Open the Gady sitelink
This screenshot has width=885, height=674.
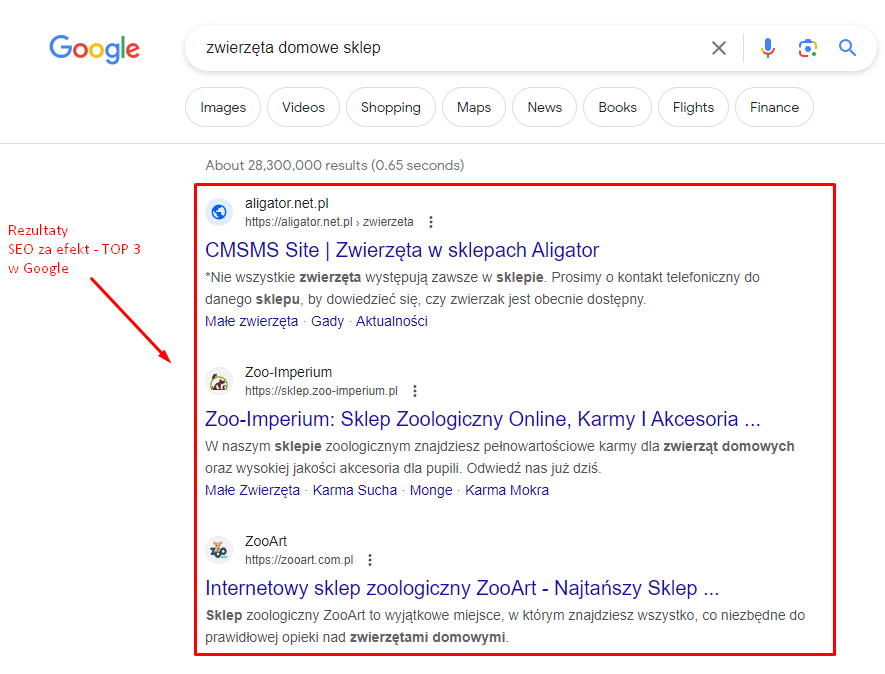[327, 321]
